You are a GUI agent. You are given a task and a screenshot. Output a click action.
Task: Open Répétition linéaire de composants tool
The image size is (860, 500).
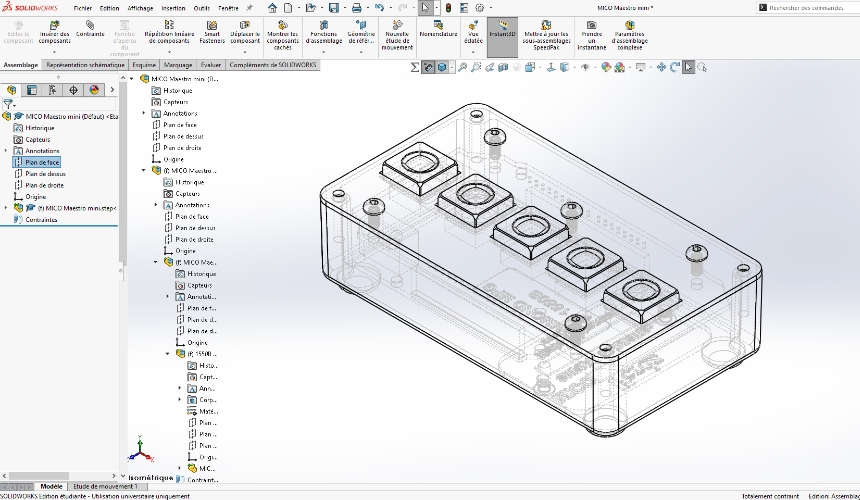coord(169,32)
